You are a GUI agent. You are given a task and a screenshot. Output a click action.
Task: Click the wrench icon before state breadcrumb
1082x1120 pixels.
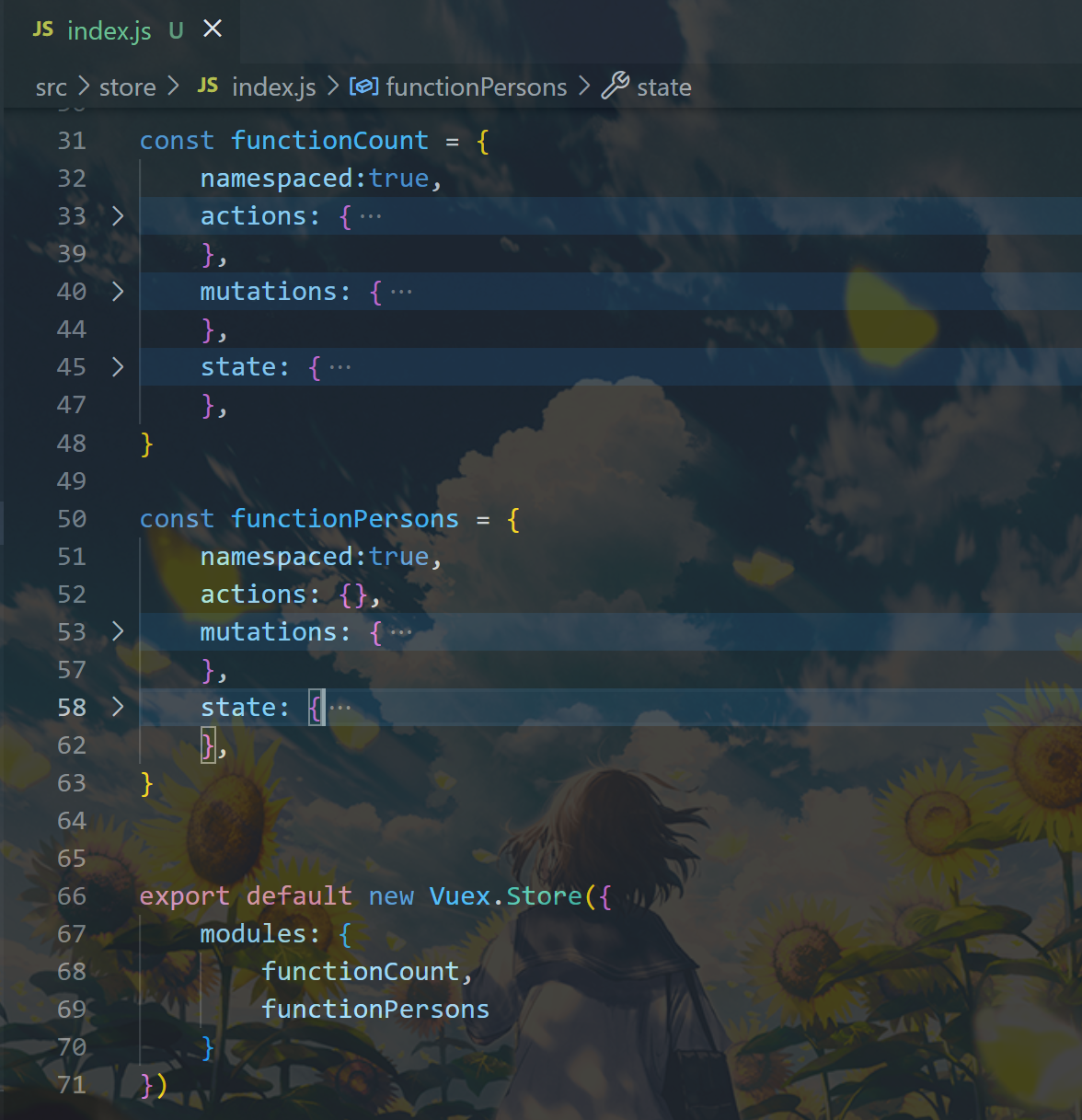pyautogui.click(x=616, y=86)
